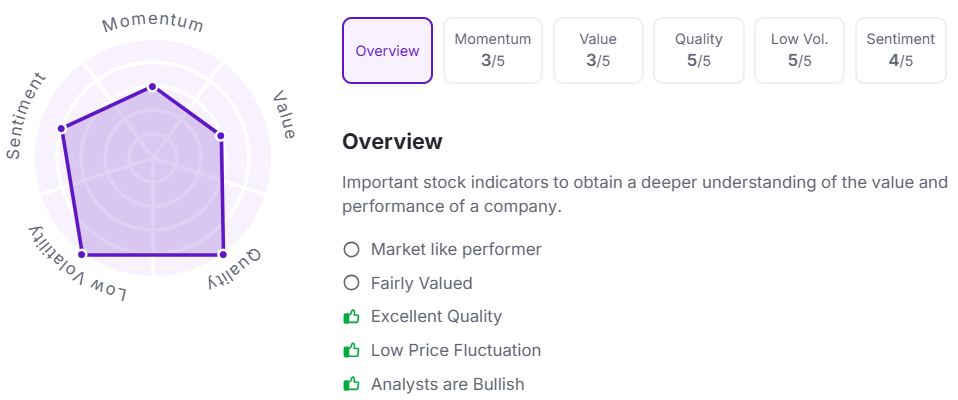Switch to the Quality 5/5 tab
Image resolution: width=958 pixels, height=400 pixels.
(699, 51)
